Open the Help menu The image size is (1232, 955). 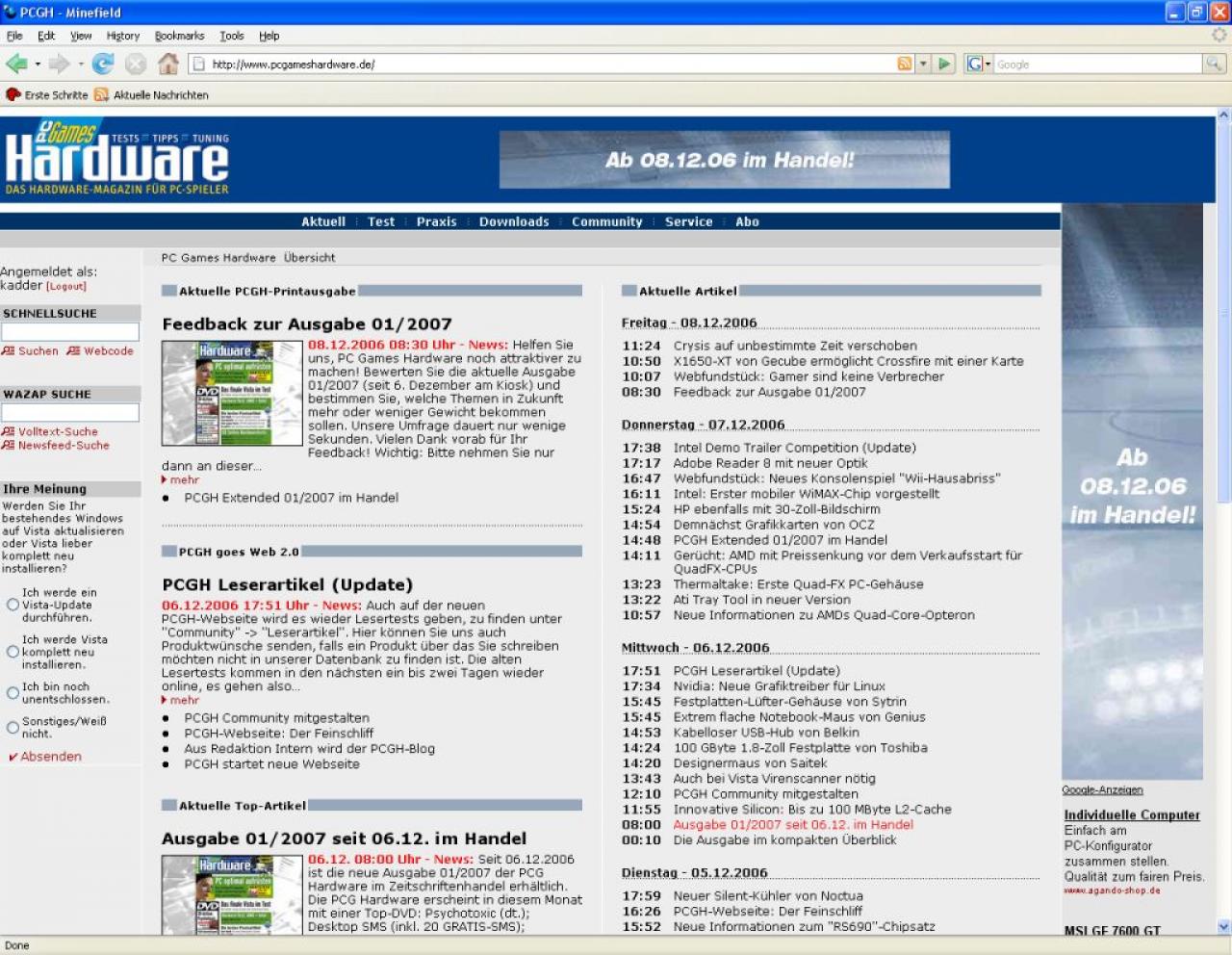[269, 36]
